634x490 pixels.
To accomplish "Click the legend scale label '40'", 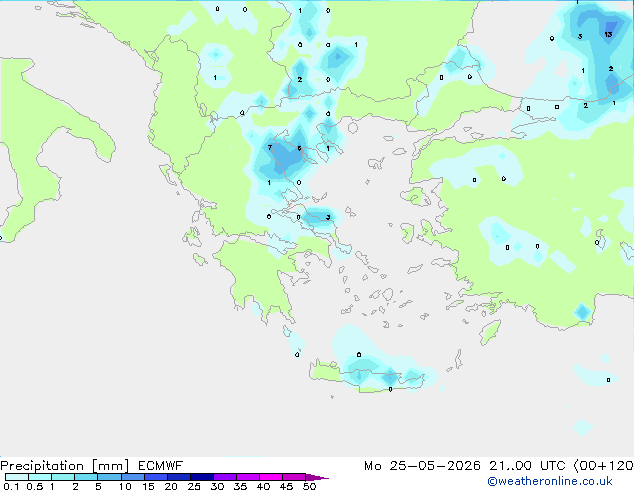I will (263, 486).
